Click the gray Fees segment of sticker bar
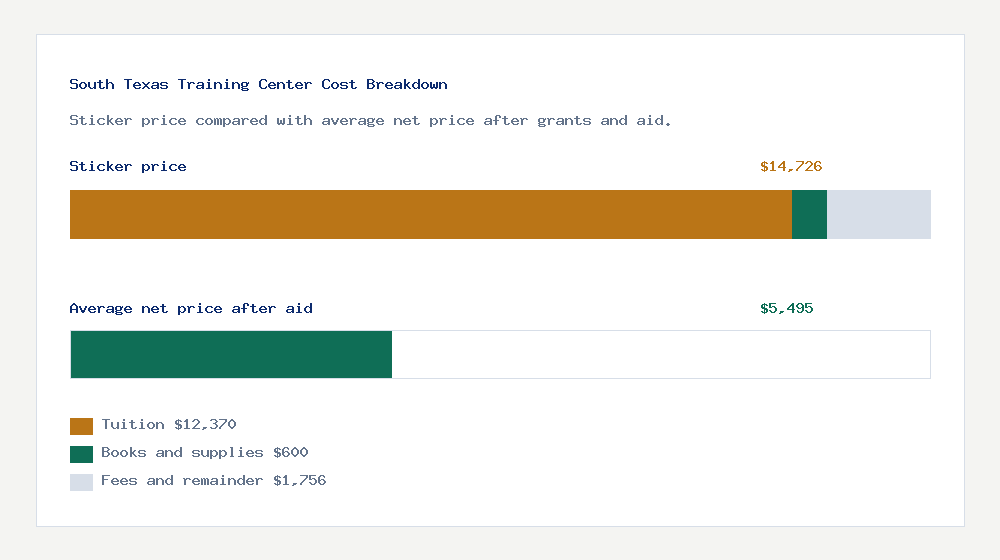The image size is (1000, 560). 878,214
